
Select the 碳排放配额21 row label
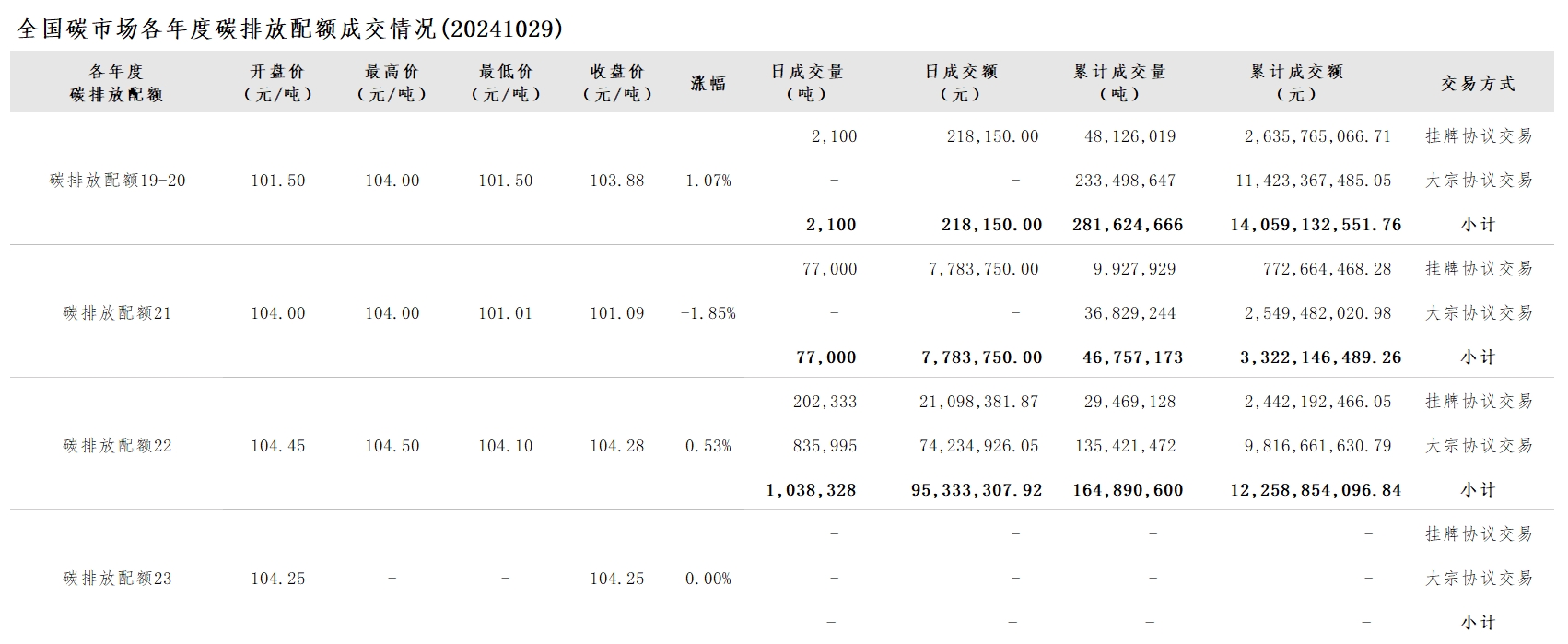pyautogui.click(x=117, y=313)
